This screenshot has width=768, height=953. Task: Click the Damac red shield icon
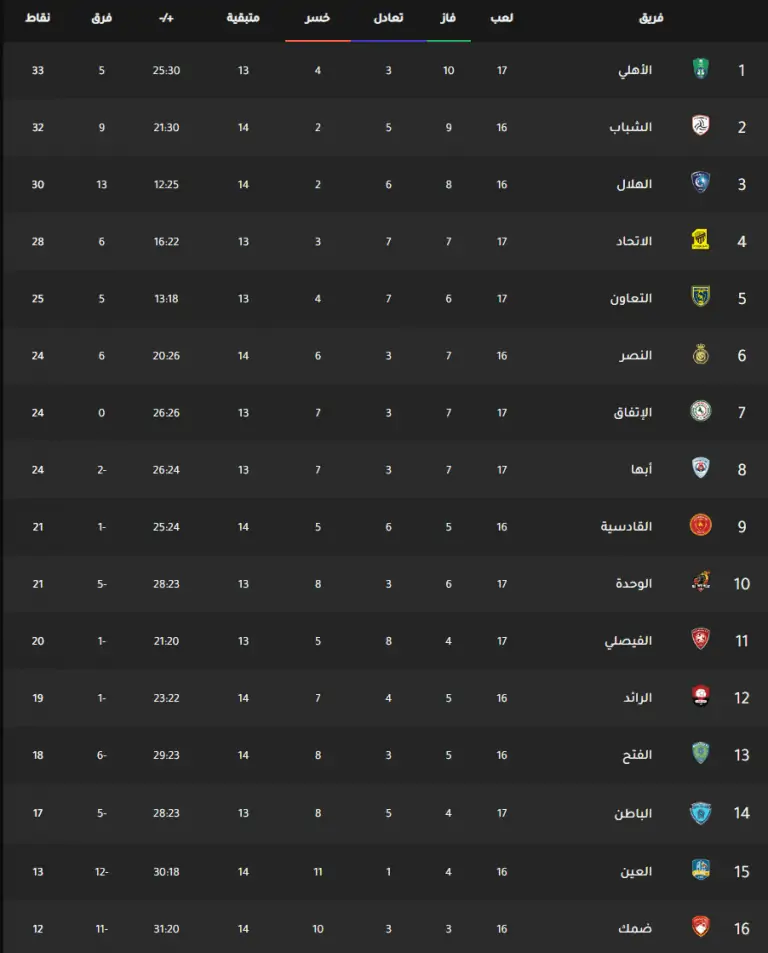[701, 927]
